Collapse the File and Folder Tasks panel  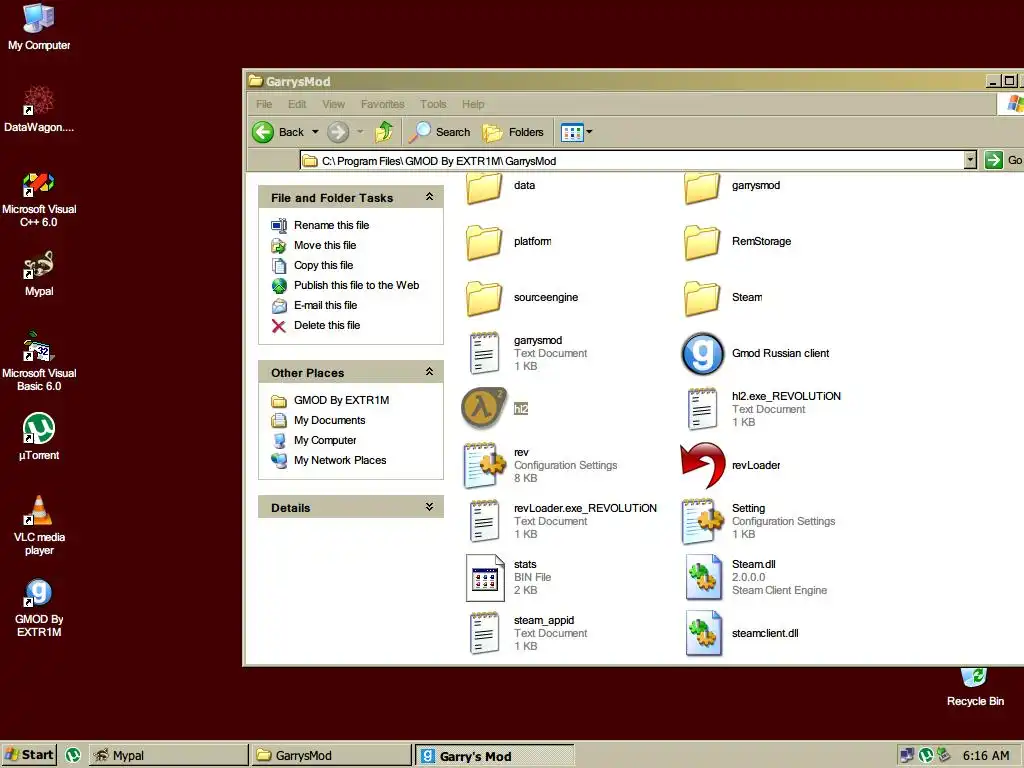[429, 197]
